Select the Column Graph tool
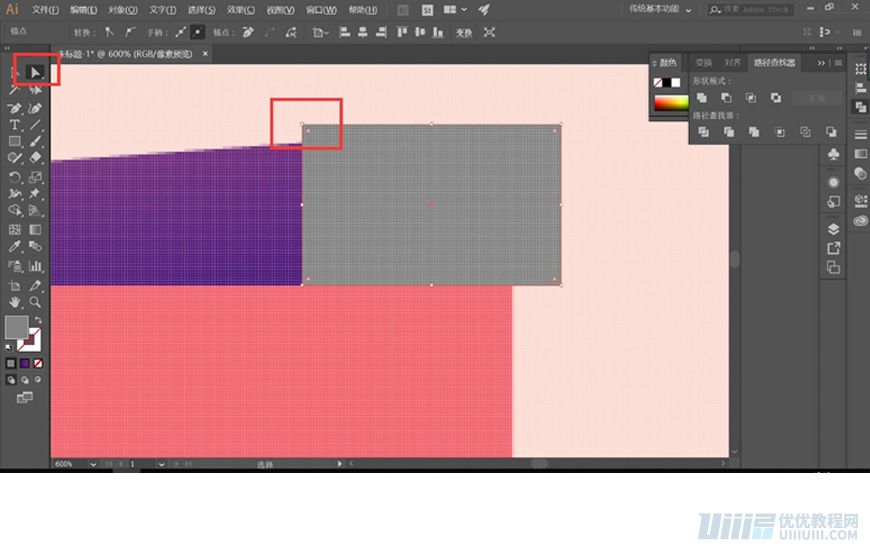Viewport: 870px width, 550px height. click(35, 266)
